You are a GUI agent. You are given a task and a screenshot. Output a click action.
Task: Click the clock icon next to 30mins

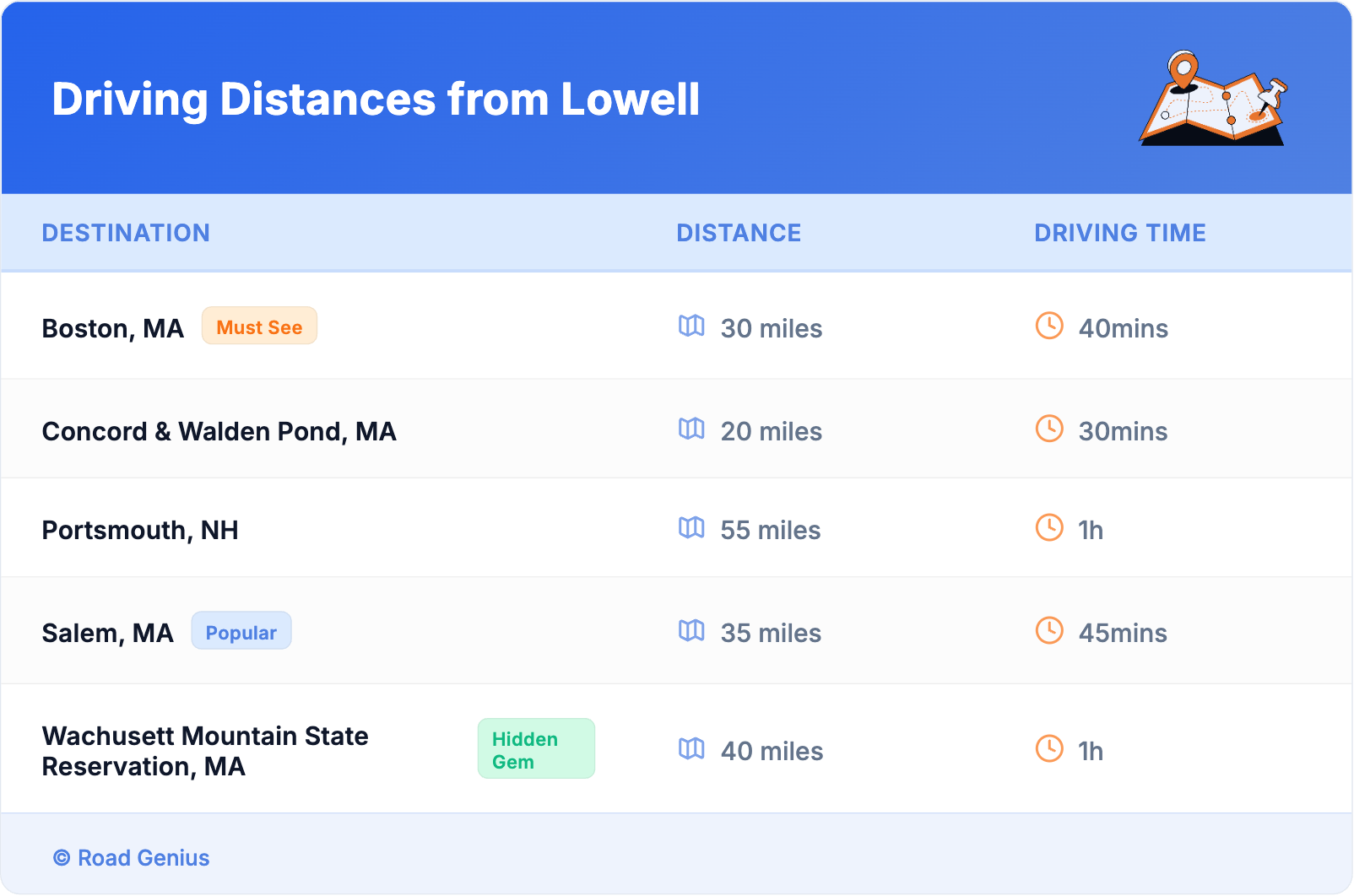[1049, 429]
